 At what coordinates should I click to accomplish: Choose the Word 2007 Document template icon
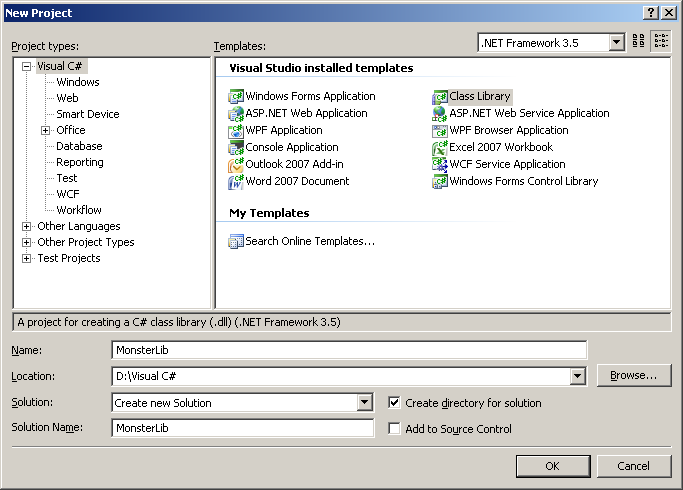(236, 182)
